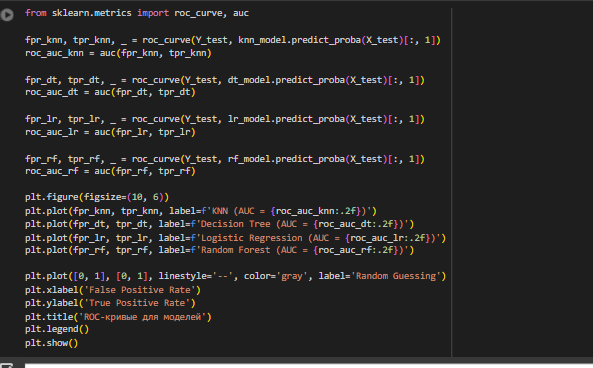
Task: Click the import line 'from sklearn.metrics import roc_curve, auc'
Action: tap(137, 13)
